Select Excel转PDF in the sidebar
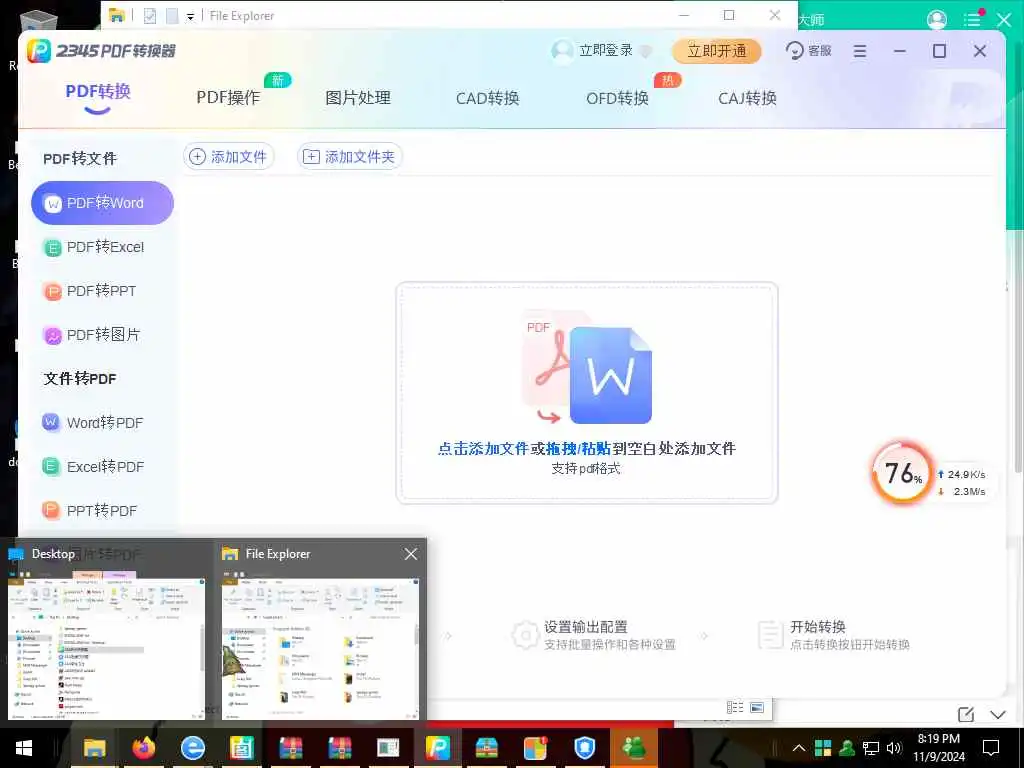 [102, 467]
